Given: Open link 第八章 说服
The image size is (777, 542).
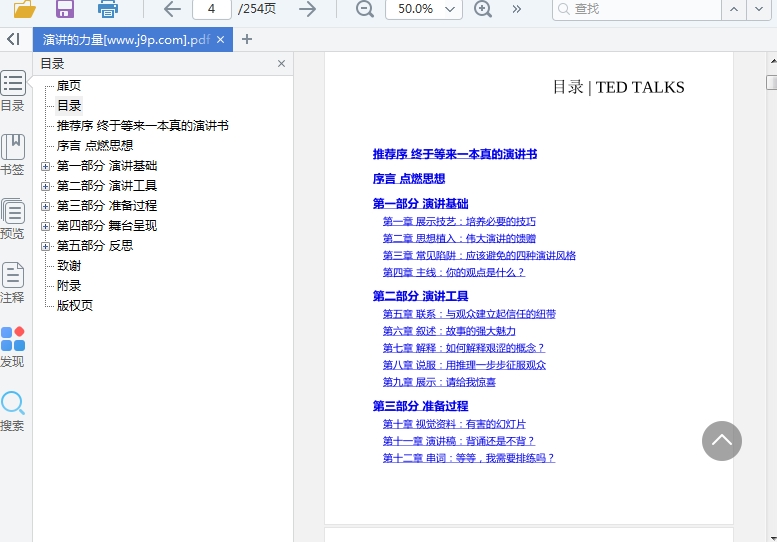Looking at the screenshot, I should [464, 365].
